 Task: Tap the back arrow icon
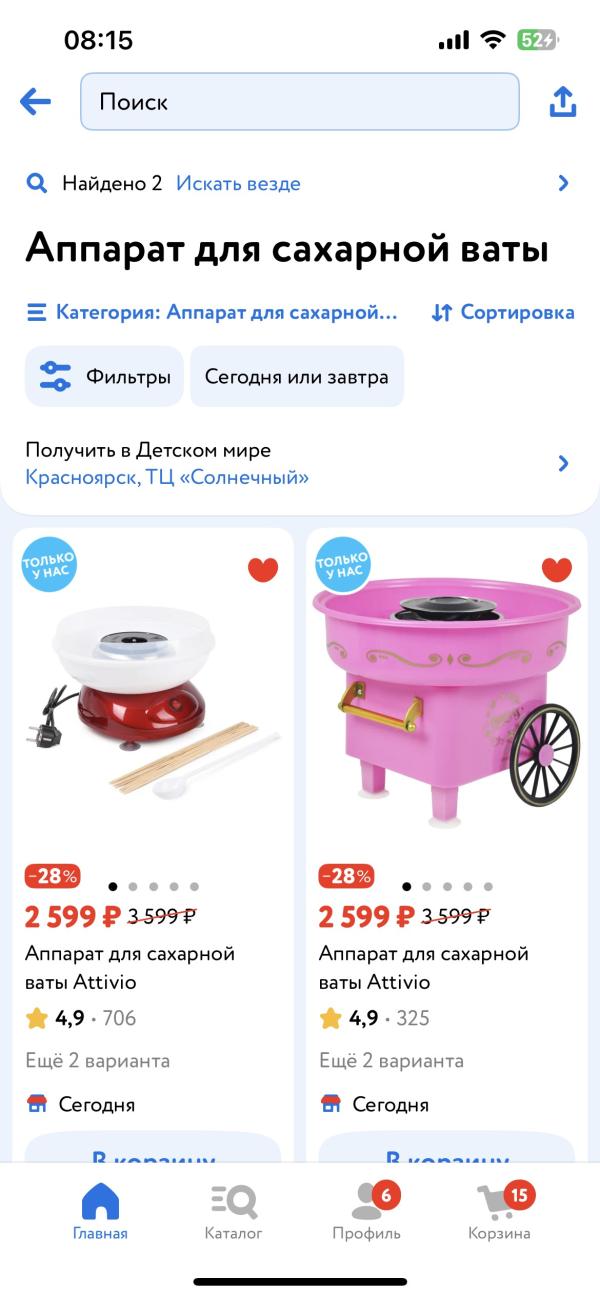35,101
